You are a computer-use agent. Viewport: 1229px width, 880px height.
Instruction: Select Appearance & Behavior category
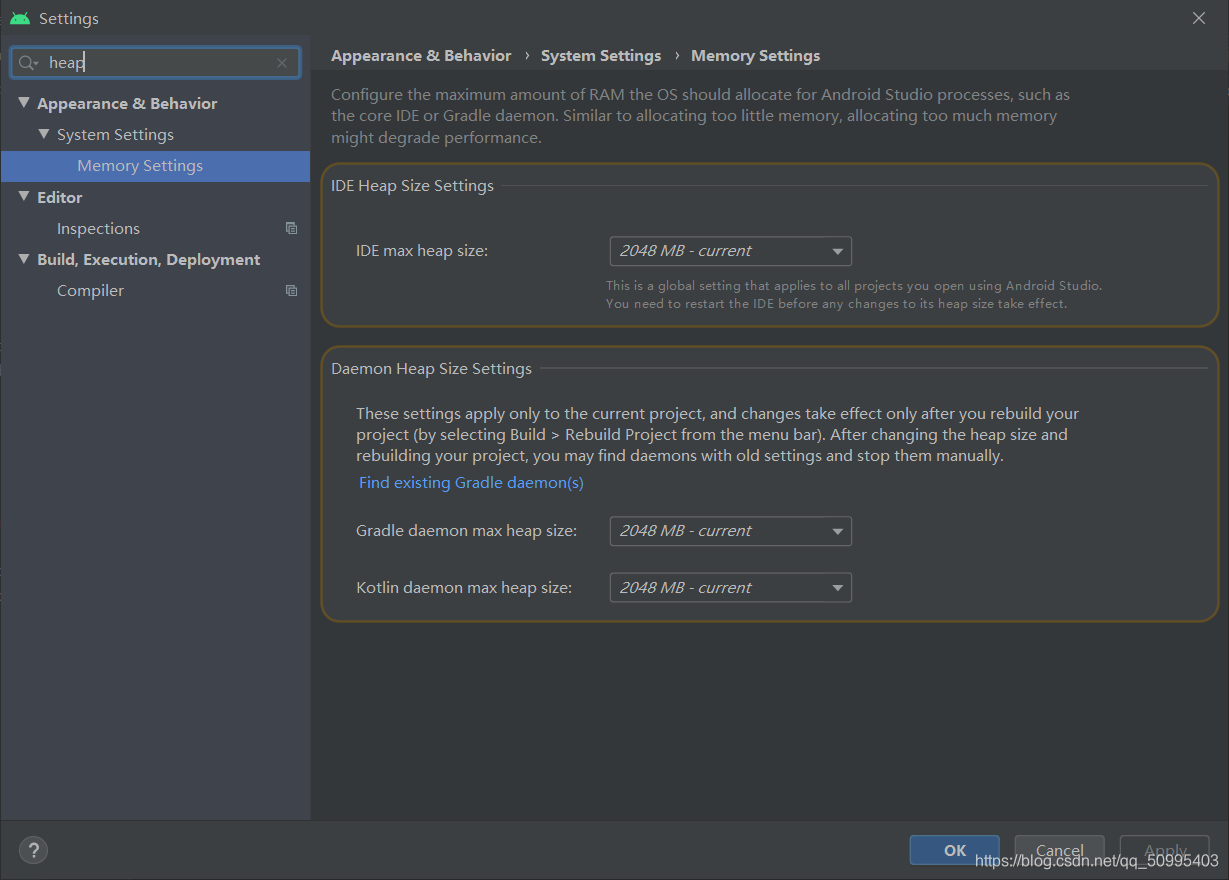tap(127, 103)
